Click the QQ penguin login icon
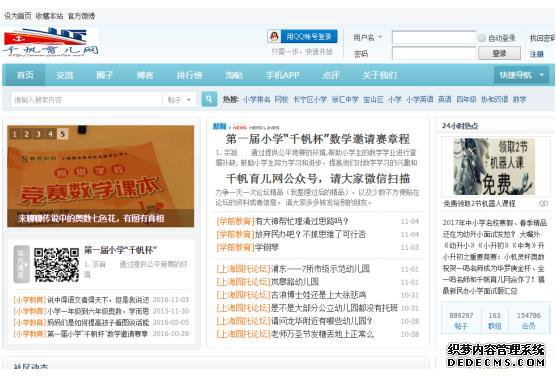This screenshot has width=556, height=377. pyautogui.click(x=274, y=36)
